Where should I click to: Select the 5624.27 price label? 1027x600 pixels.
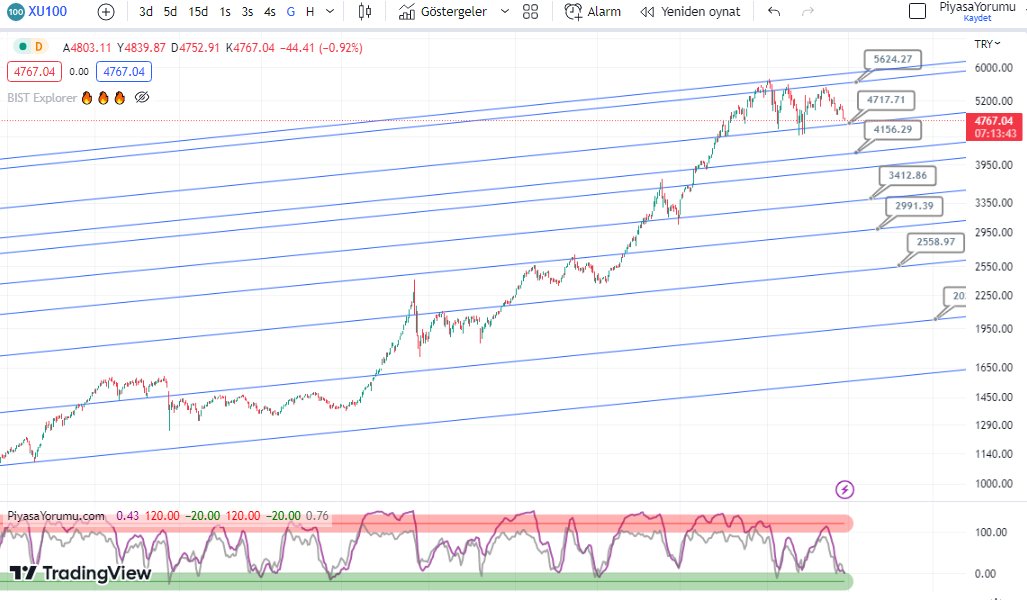point(893,59)
